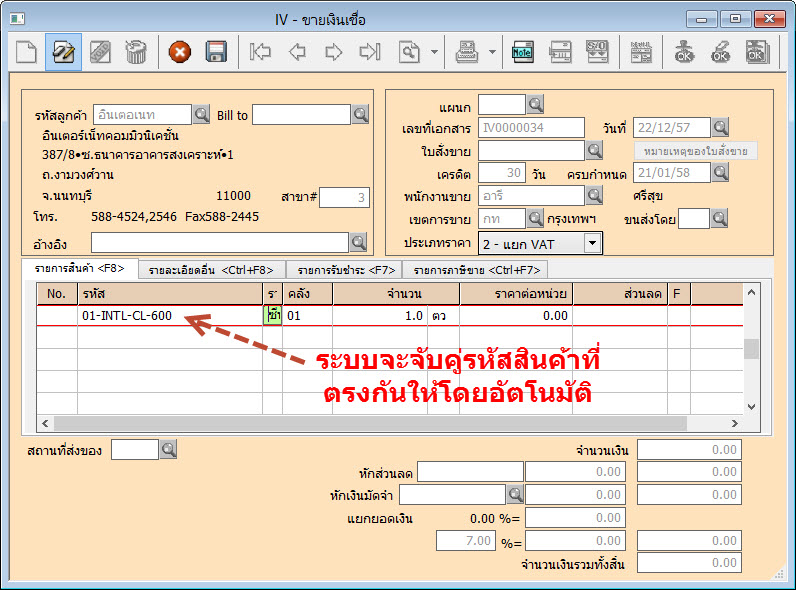
Task: Click the เครดิต days field
Action: coord(502,173)
